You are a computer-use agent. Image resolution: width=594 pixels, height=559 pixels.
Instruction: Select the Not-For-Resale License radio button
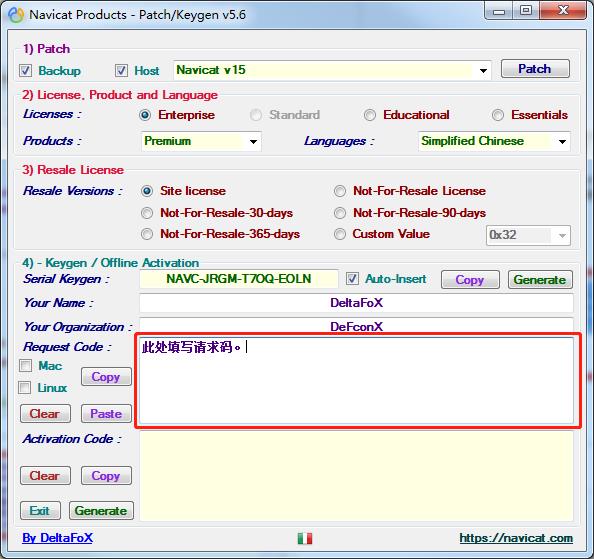pos(340,191)
